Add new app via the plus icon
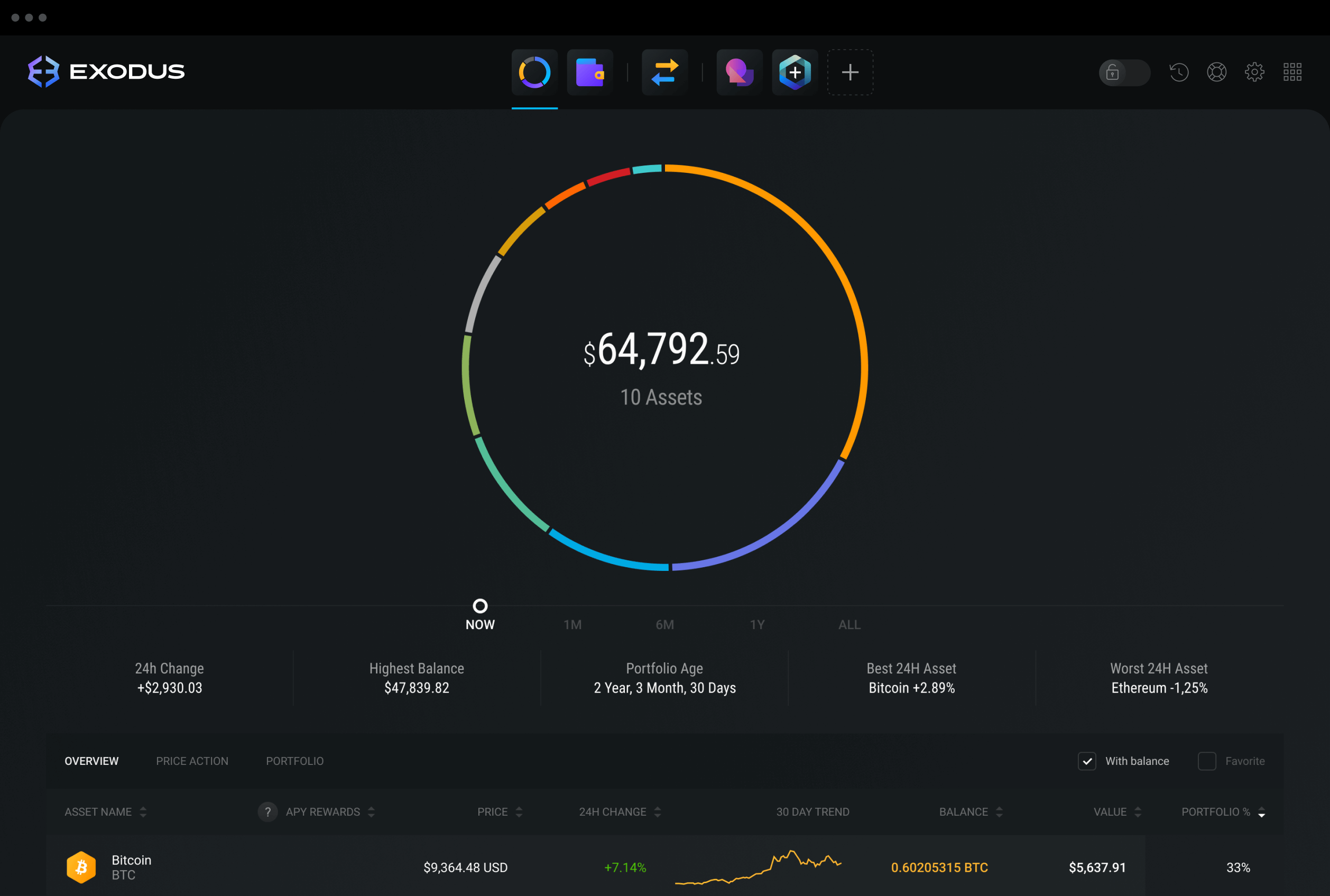 850,70
